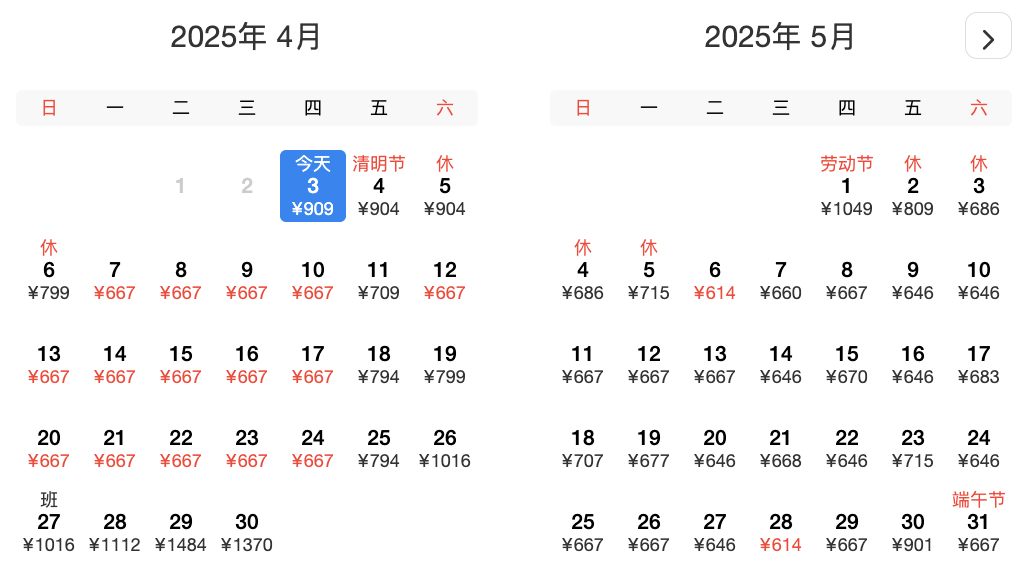This screenshot has width=1022, height=568.
Task: Choose April 13 priced ¥667
Action: click(49, 365)
